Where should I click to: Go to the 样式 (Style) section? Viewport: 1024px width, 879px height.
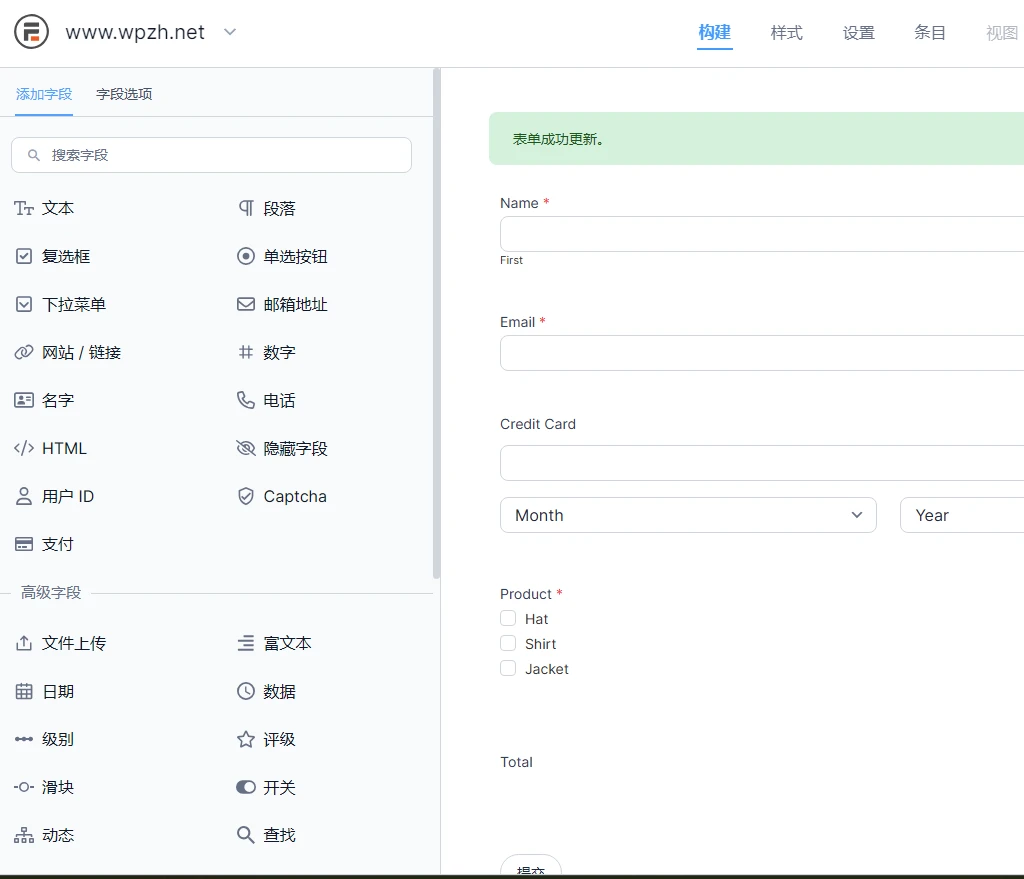click(786, 32)
